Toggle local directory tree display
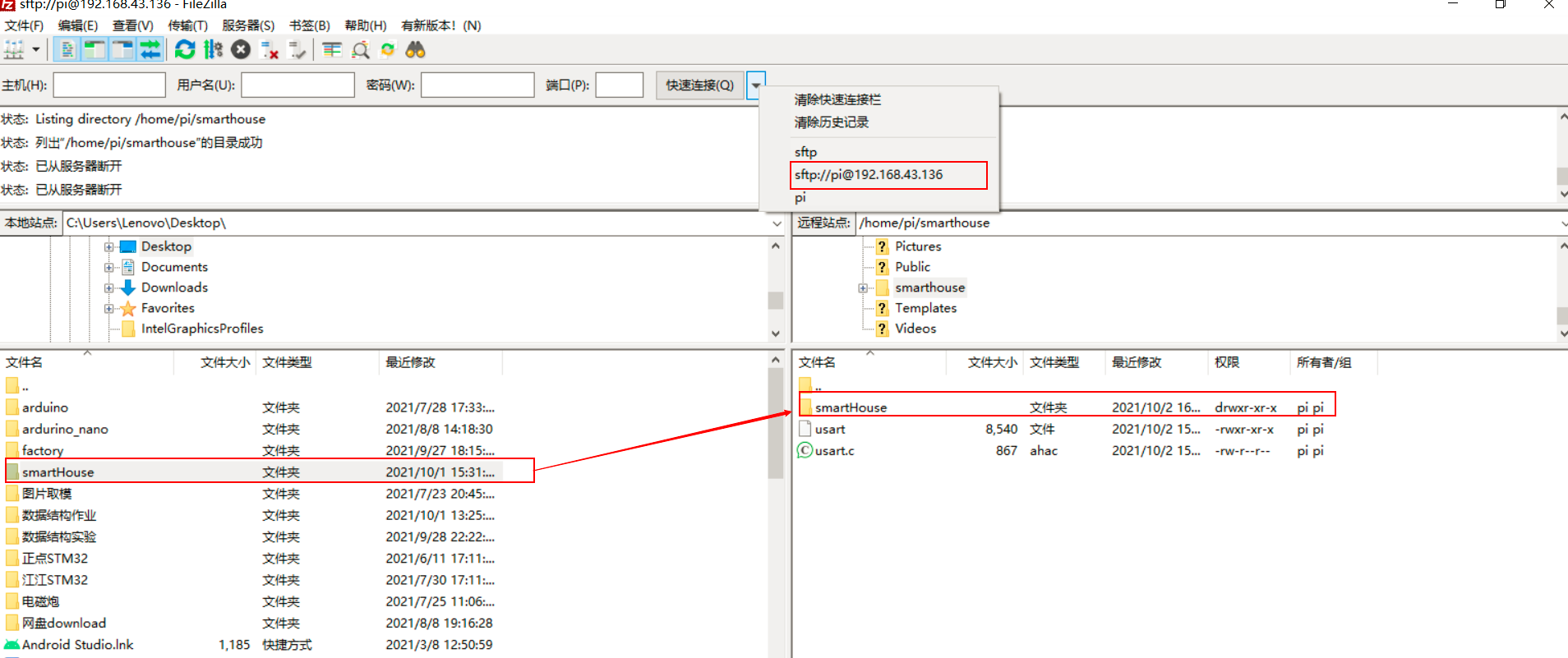Screen dimensions: 1568x658 (x=95, y=50)
